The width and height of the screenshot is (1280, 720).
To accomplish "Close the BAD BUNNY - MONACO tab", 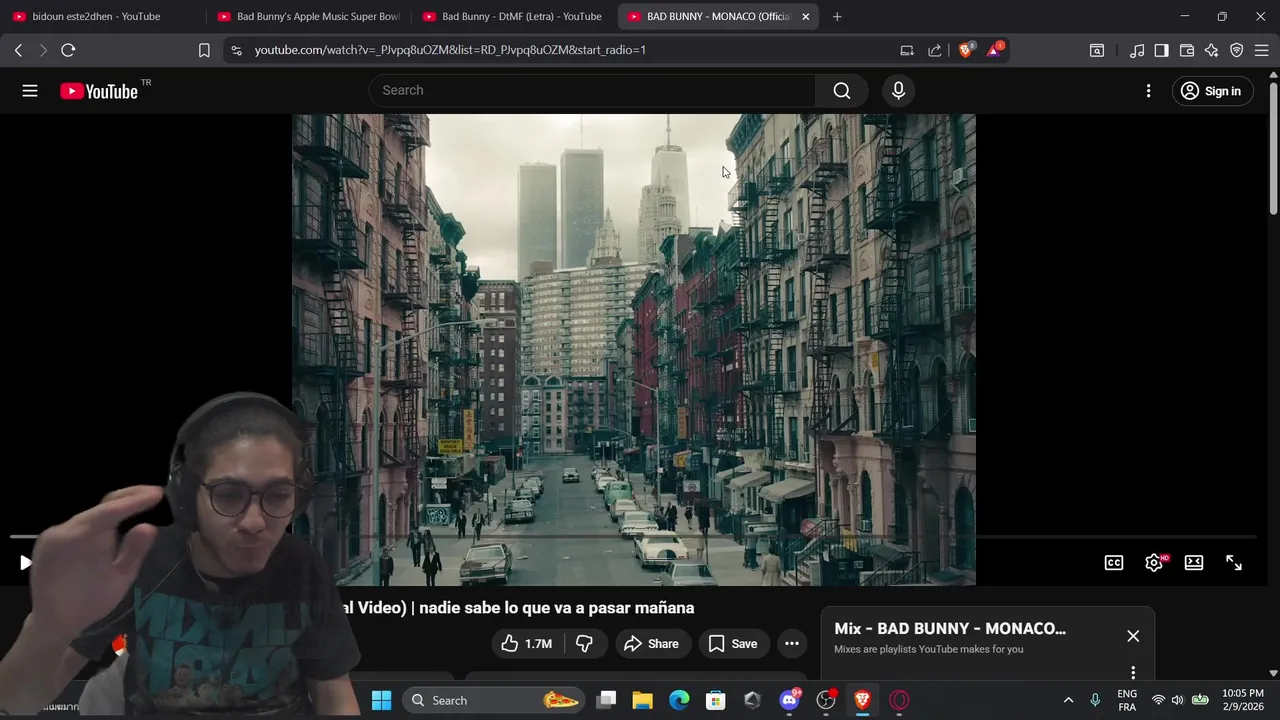I will [806, 17].
